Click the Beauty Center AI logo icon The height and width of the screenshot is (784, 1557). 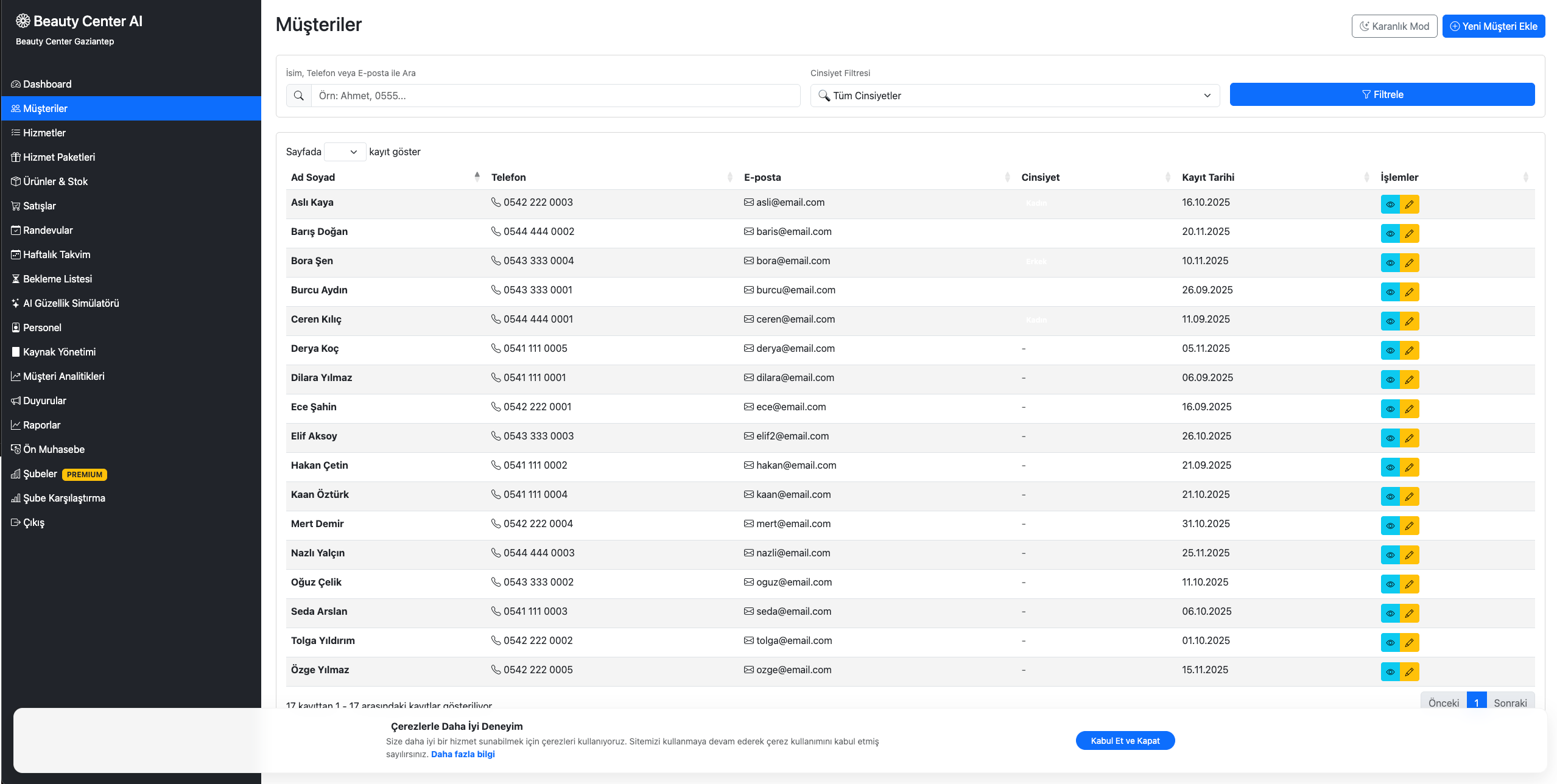tap(23, 21)
